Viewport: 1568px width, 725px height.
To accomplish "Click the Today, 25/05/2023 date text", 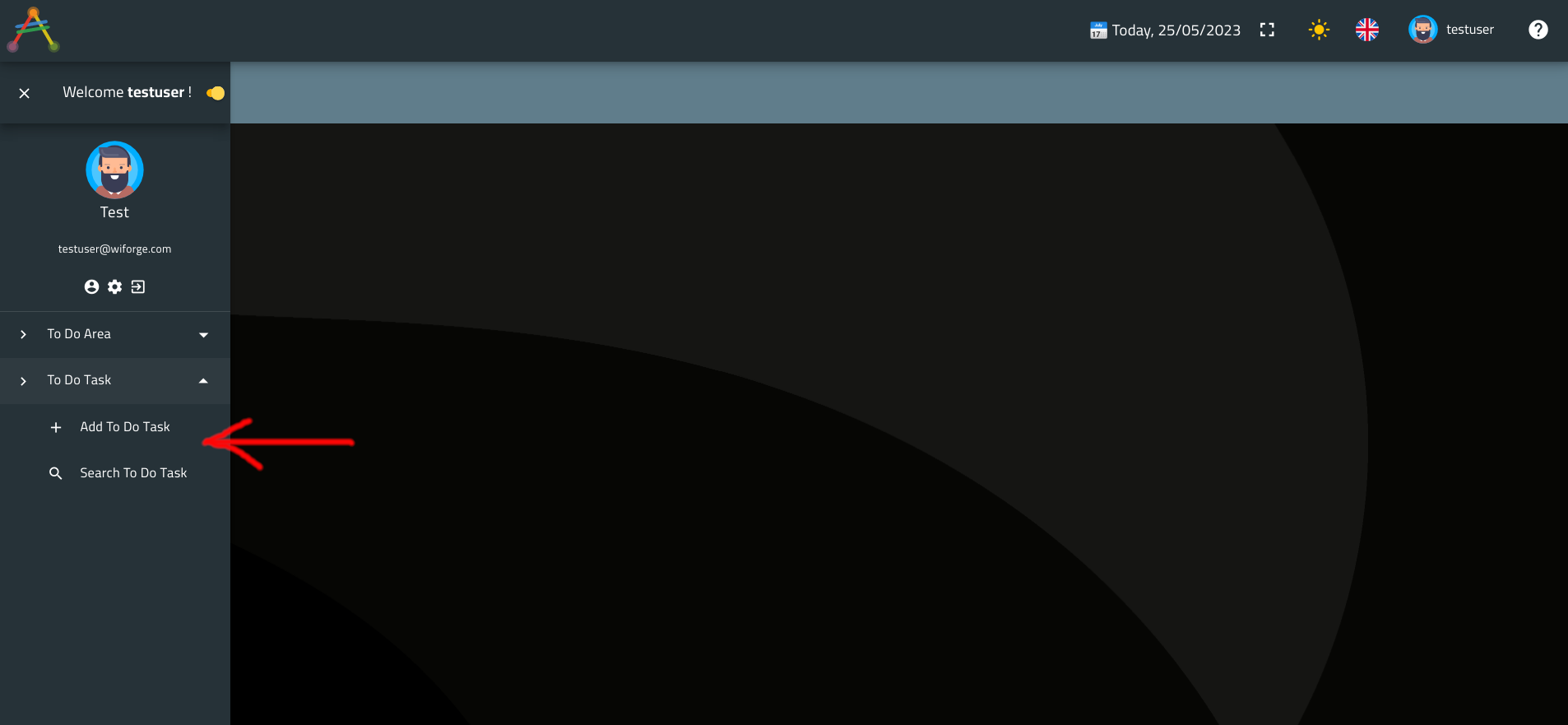I will pyautogui.click(x=1176, y=30).
